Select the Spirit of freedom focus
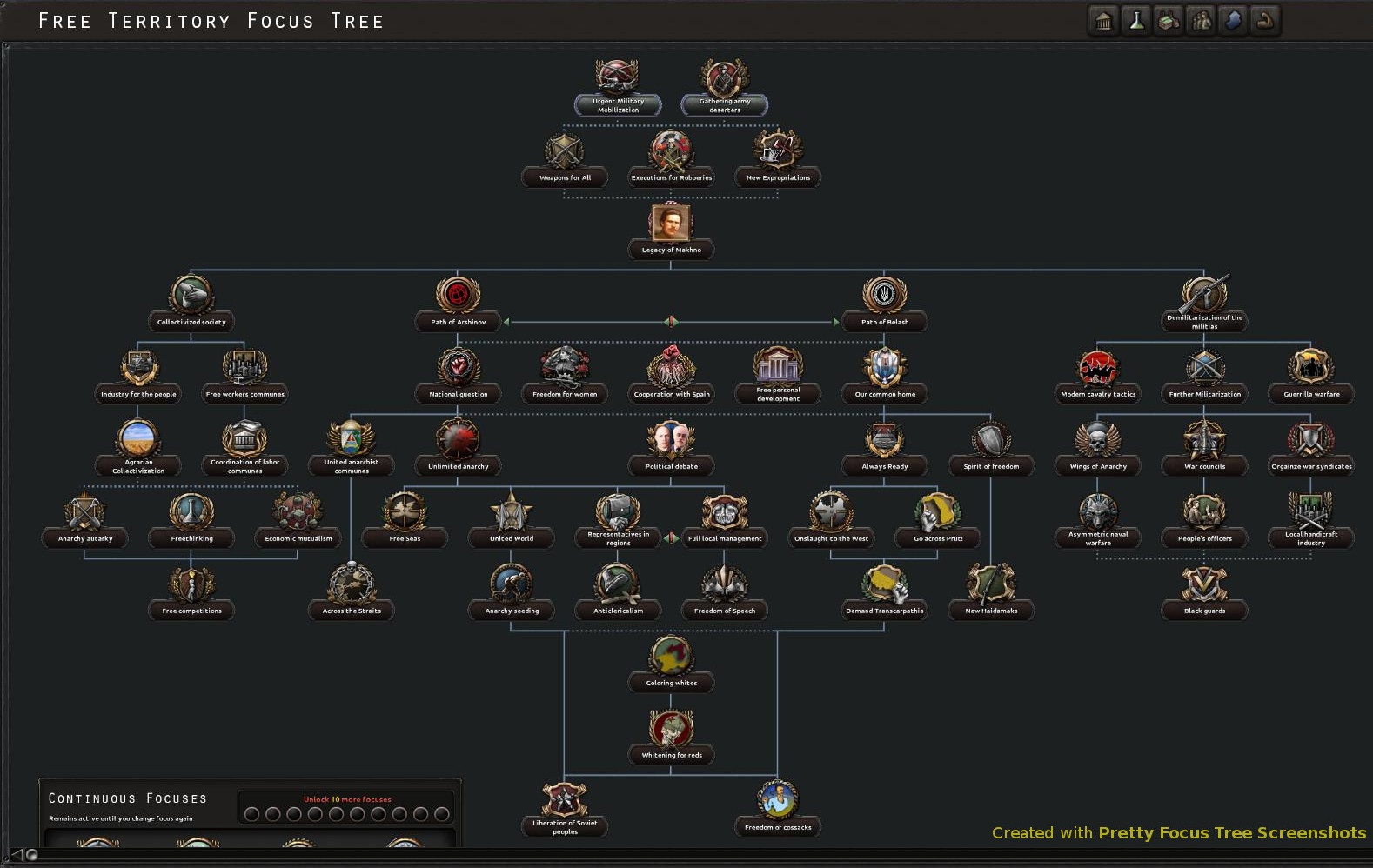 point(991,448)
